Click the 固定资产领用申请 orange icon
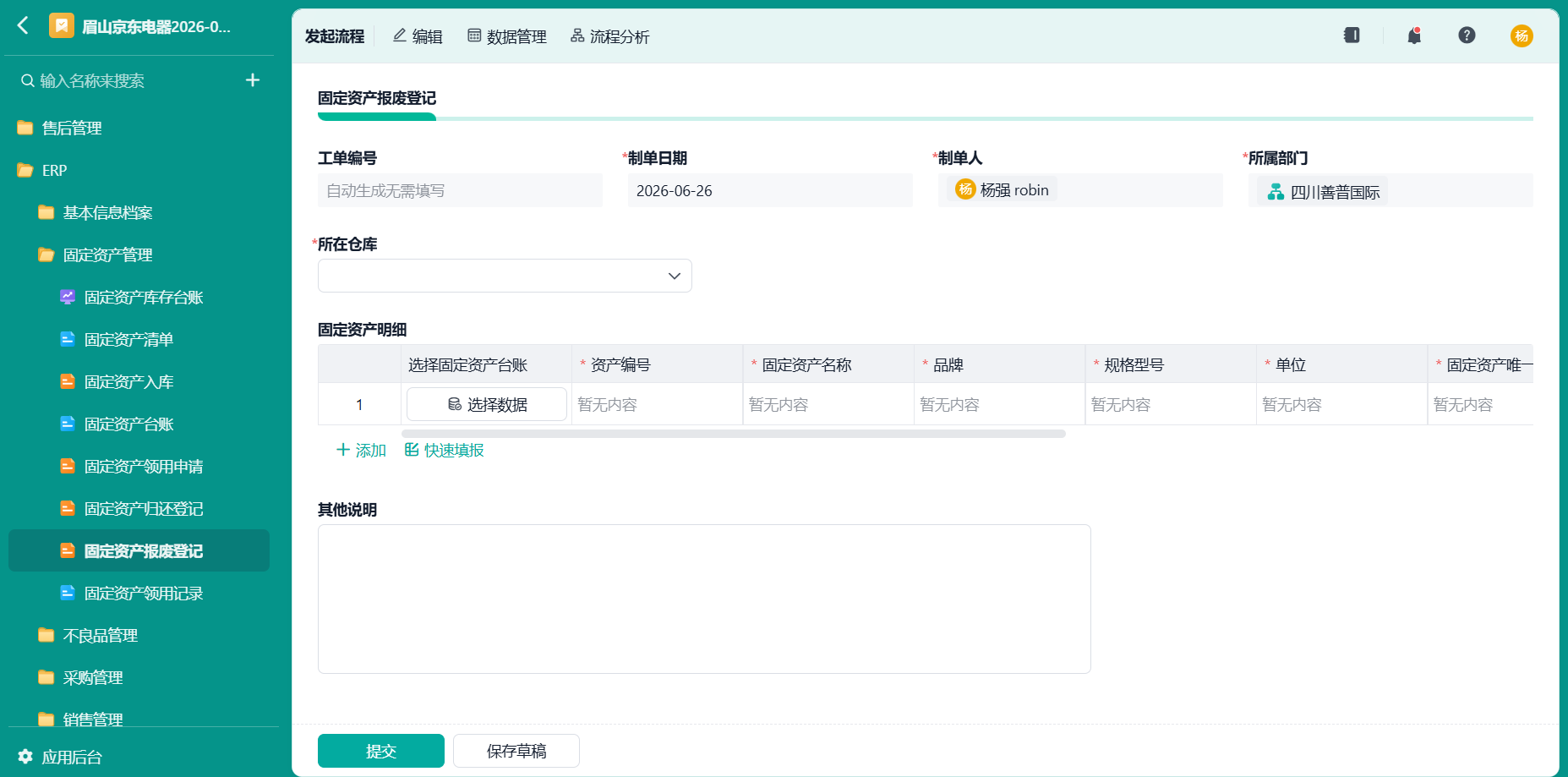Screen dimensions: 1568x777 pos(68,466)
